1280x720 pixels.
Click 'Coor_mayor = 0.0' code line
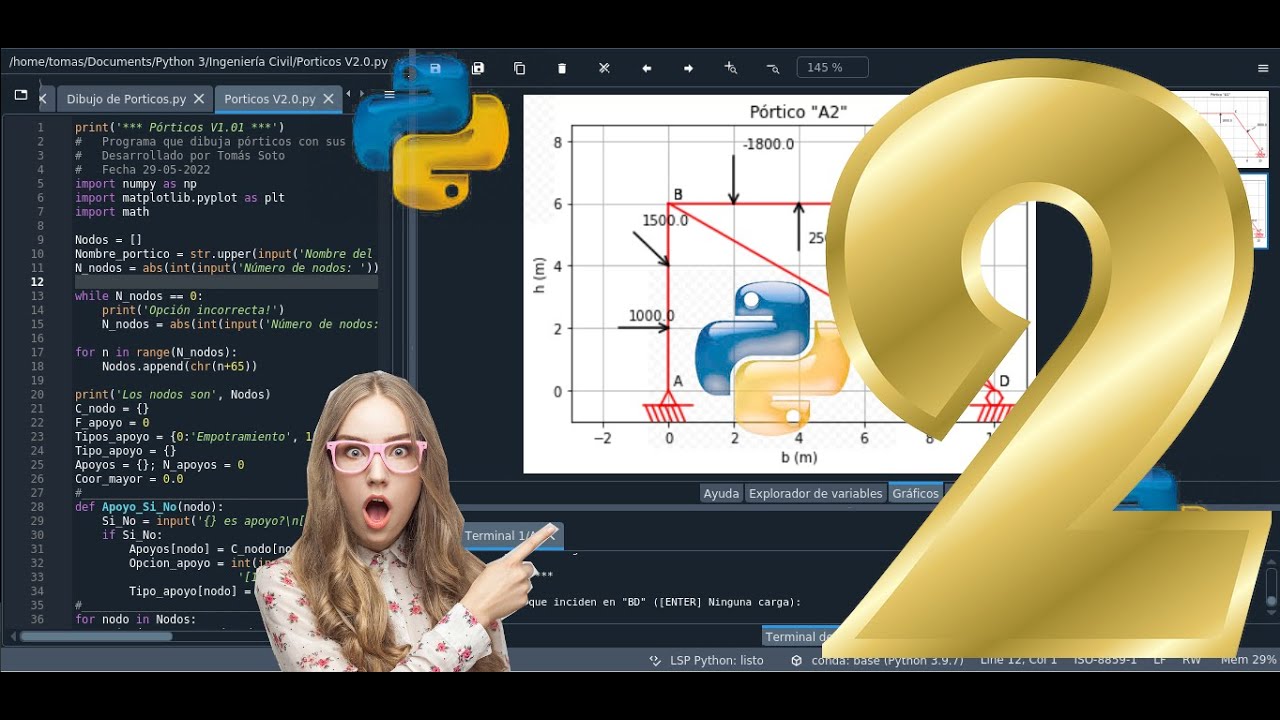129,479
